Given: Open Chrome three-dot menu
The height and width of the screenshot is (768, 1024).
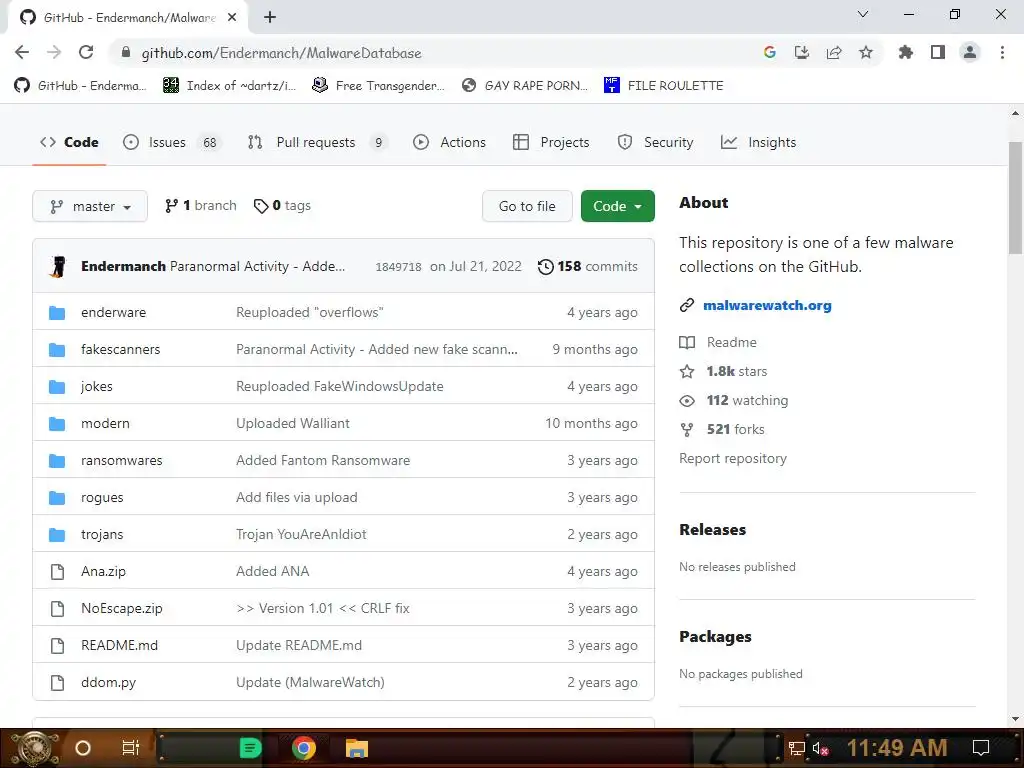Looking at the screenshot, I should pyautogui.click(x=1002, y=52).
